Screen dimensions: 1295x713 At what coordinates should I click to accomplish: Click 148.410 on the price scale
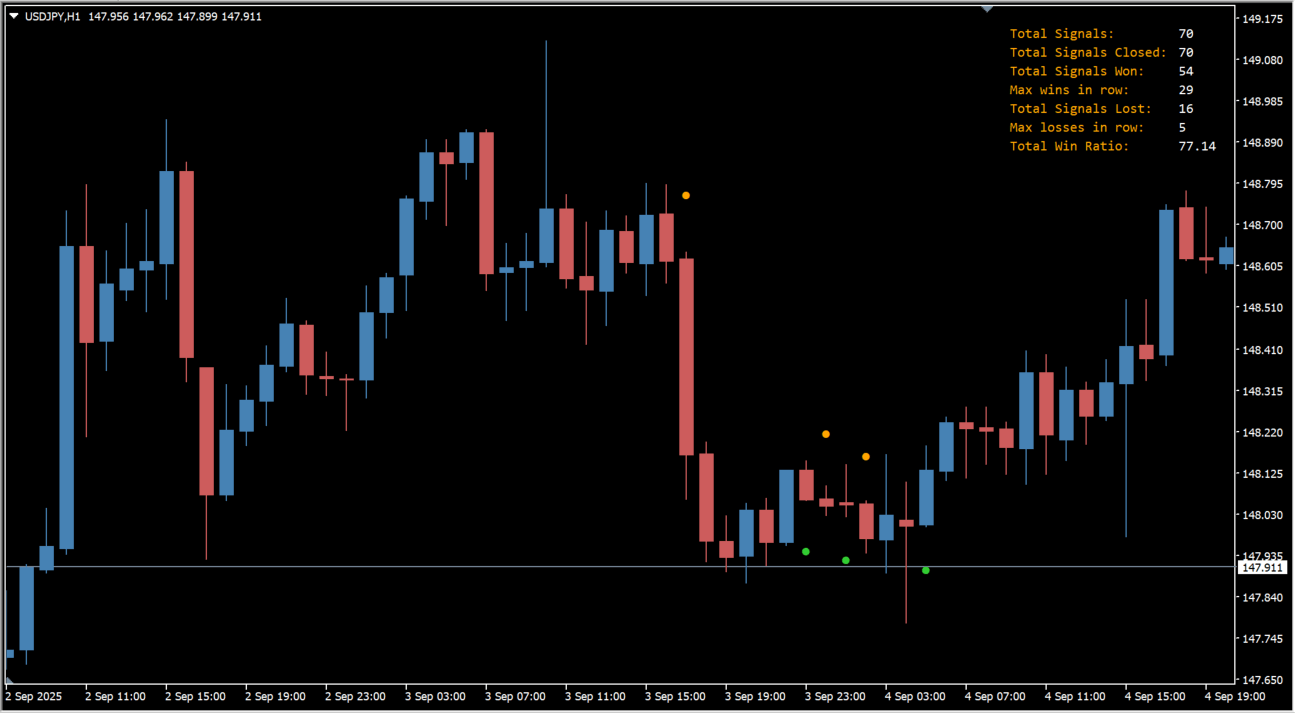(1262, 350)
